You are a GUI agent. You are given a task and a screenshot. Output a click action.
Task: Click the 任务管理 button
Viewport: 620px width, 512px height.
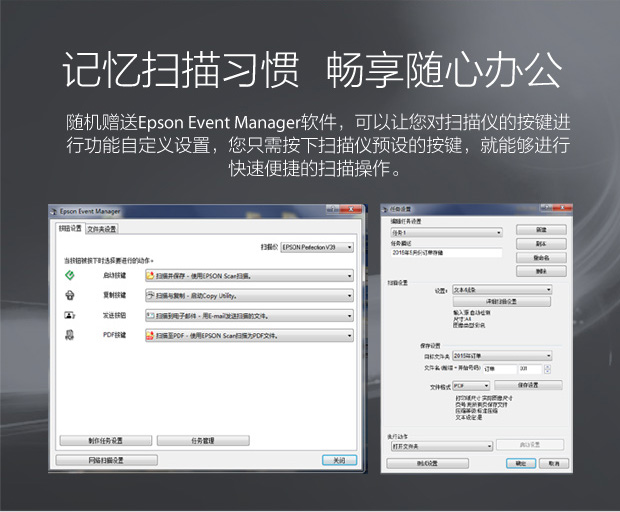tap(203, 440)
